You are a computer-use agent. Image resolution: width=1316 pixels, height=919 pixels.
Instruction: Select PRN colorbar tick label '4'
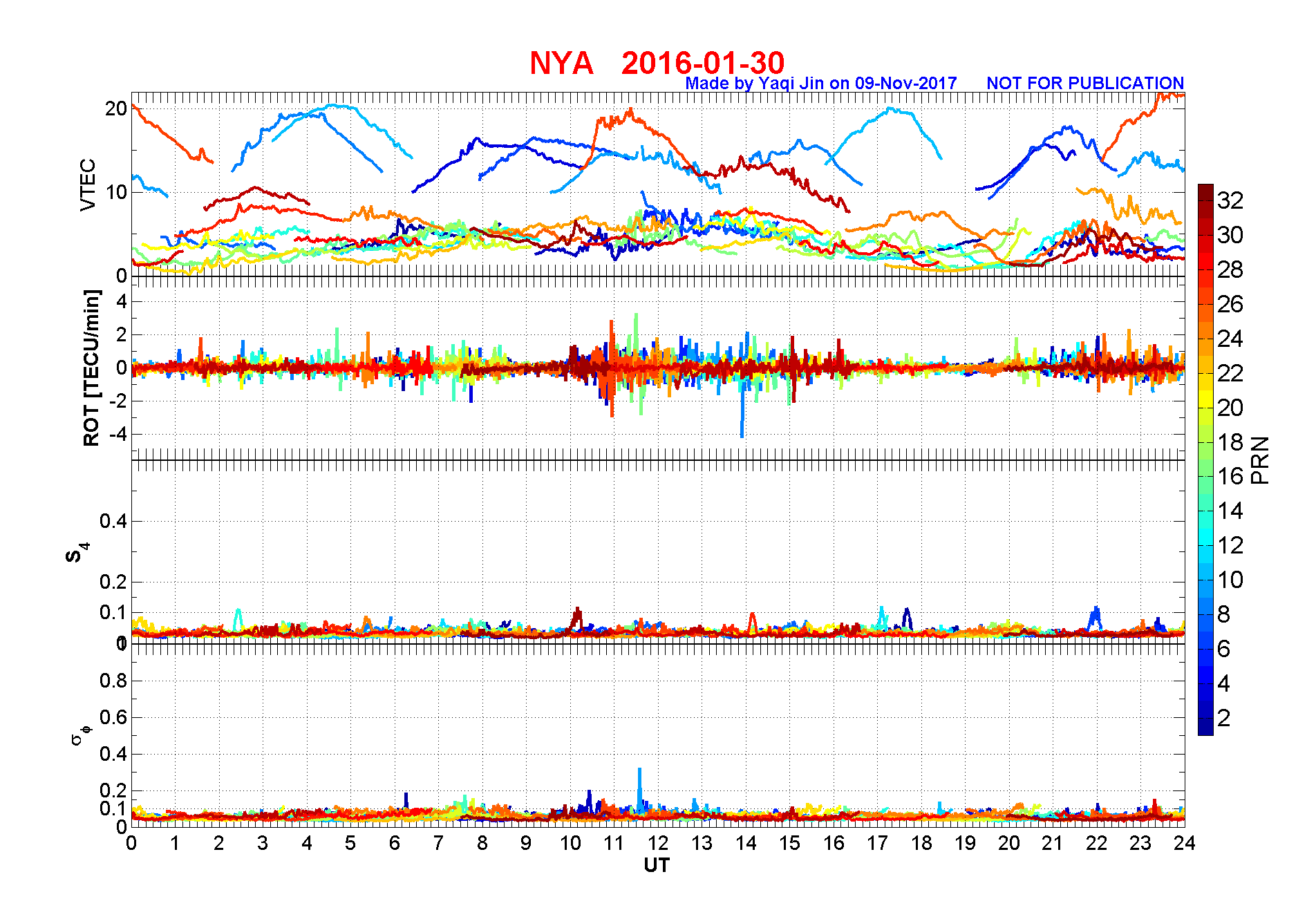[x=1224, y=683]
